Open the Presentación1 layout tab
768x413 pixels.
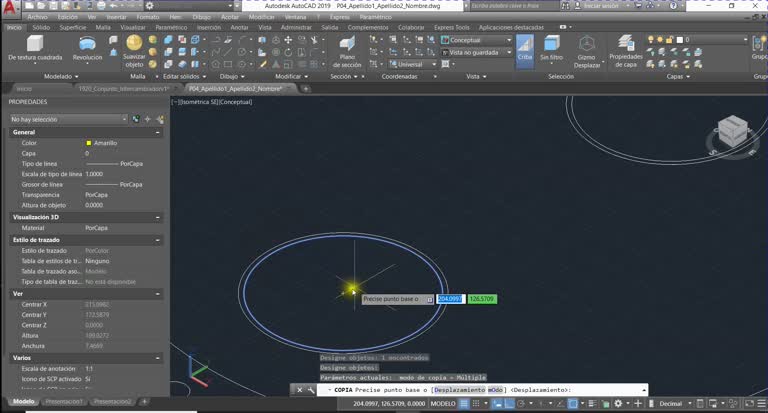pos(64,402)
